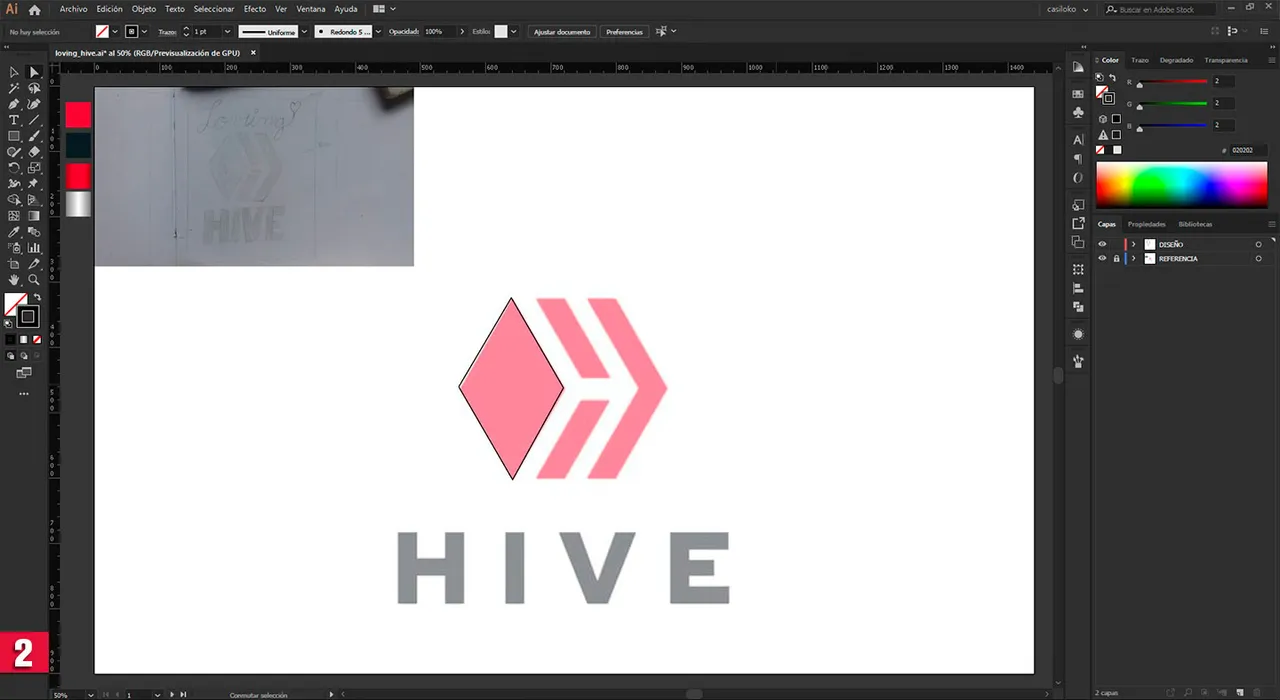Open the Paragraph panel icon in dock
This screenshot has height=700, width=1280.
[x=1078, y=159]
